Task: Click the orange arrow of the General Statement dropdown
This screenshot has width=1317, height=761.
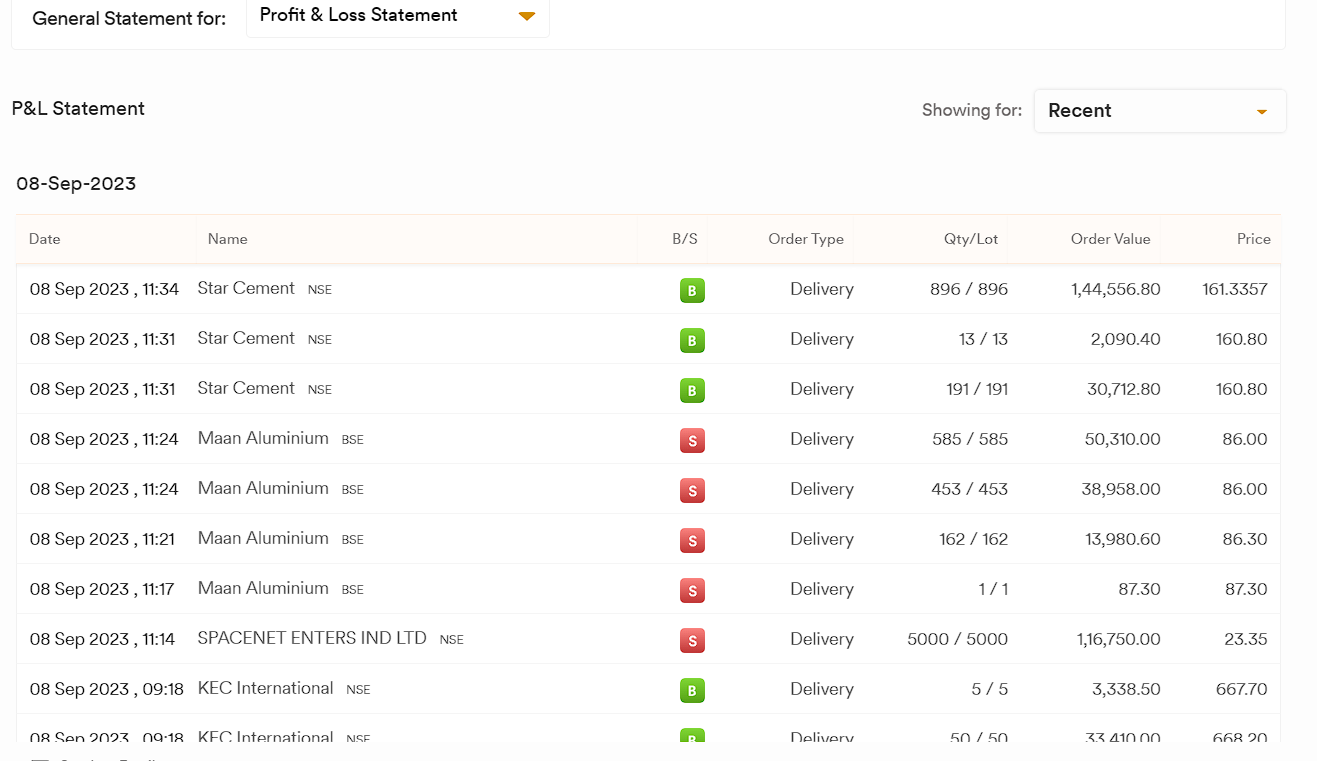Action: 527,16
